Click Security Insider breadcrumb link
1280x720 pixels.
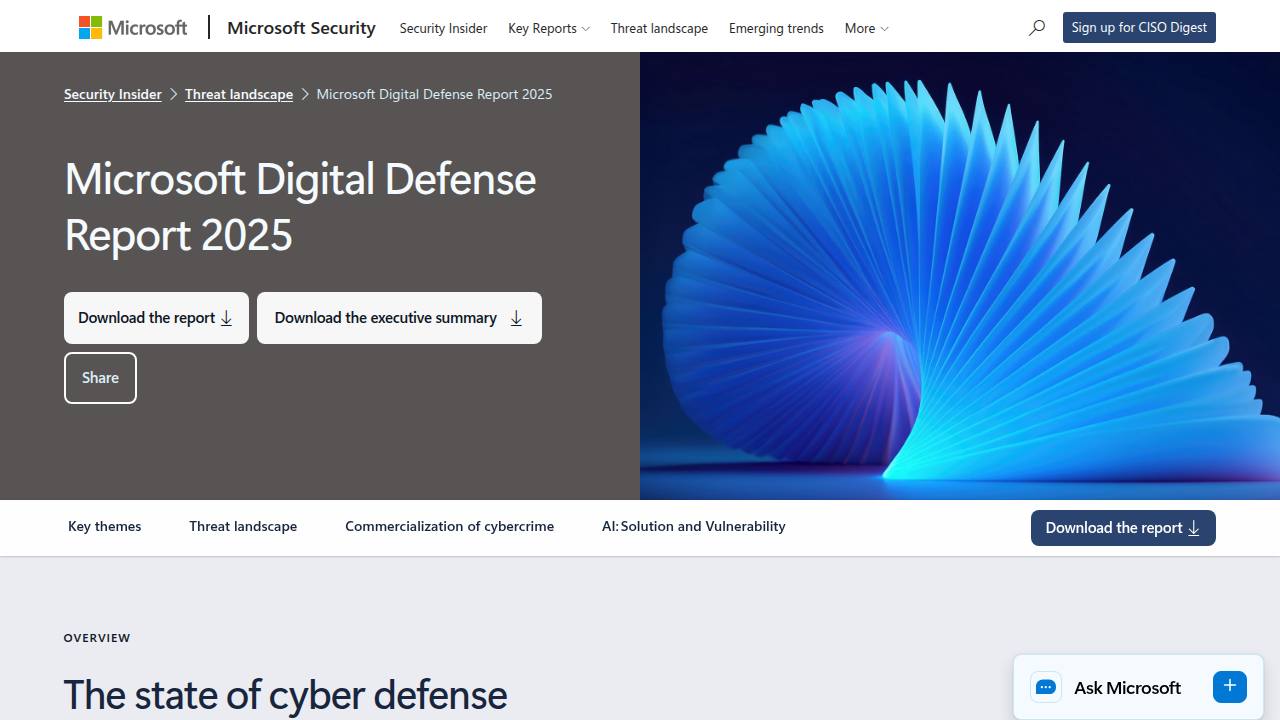pos(113,94)
